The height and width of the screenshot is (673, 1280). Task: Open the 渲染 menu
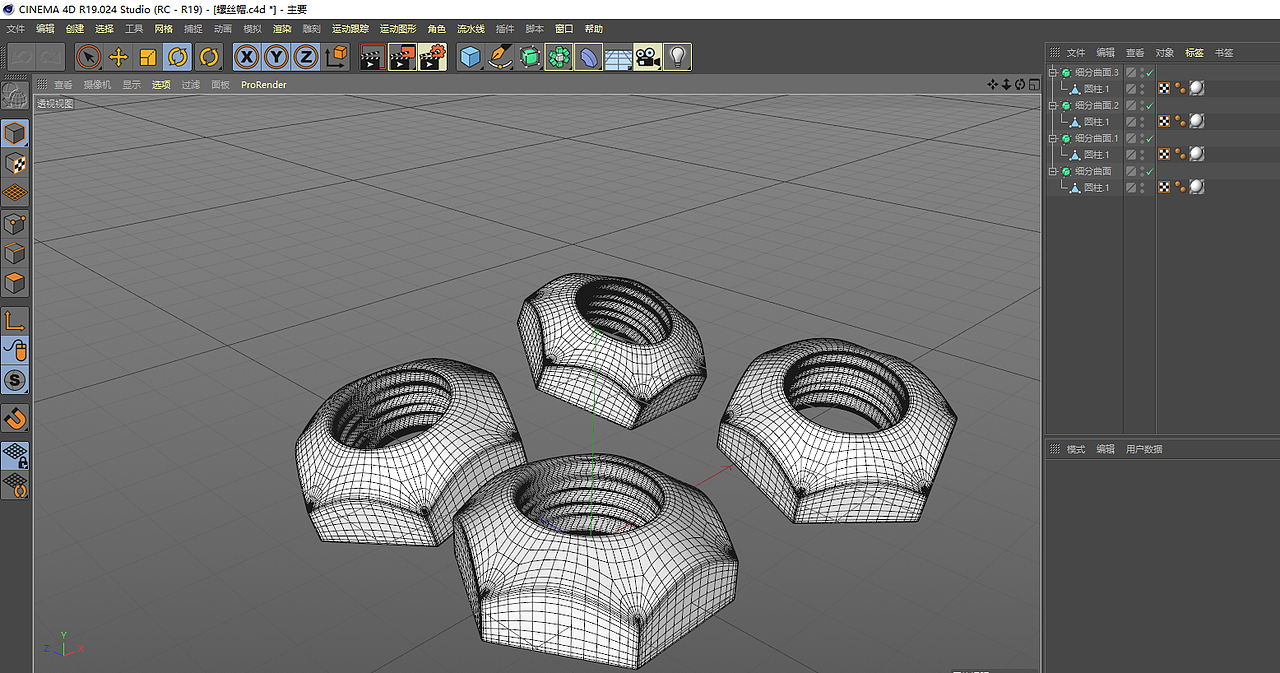tap(281, 28)
